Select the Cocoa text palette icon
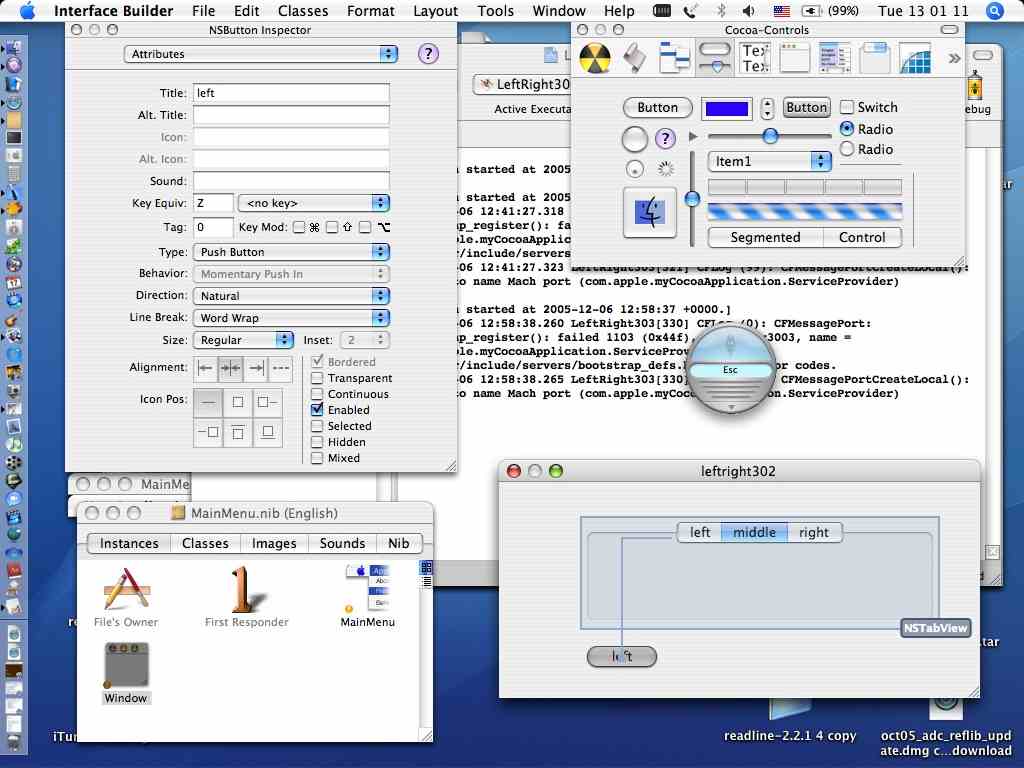 coord(755,58)
